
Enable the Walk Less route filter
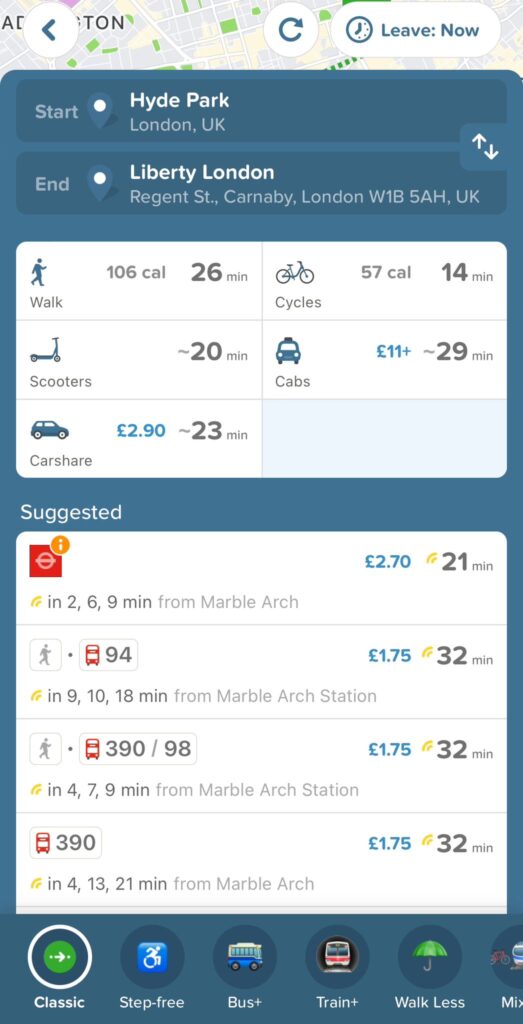[x=430, y=967]
